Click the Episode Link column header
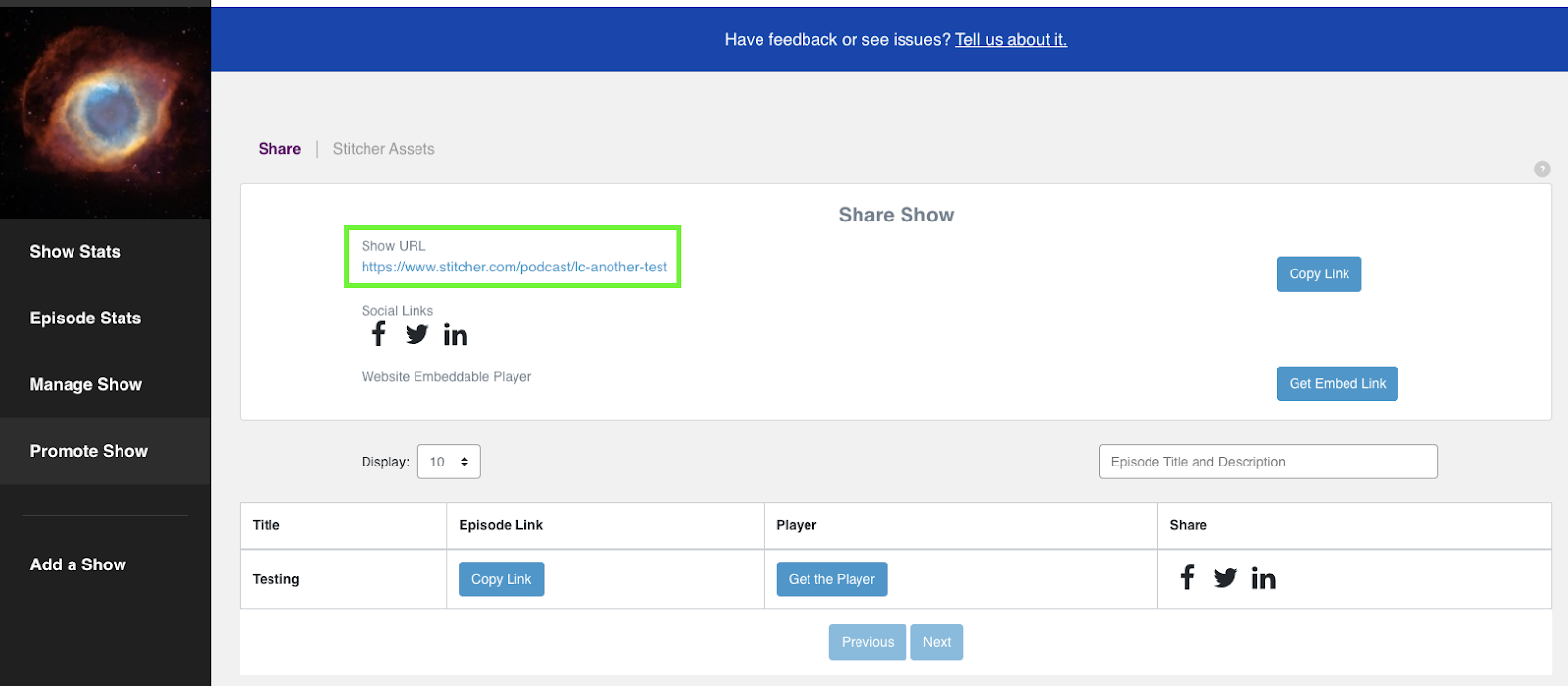This screenshot has width=1568, height=686. pyautogui.click(x=606, y=525)
